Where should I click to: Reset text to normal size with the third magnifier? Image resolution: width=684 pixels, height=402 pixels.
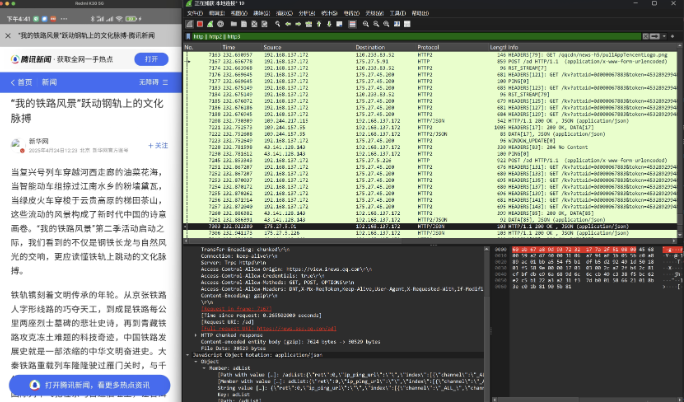pyautogui.click(x=386, y=24)
